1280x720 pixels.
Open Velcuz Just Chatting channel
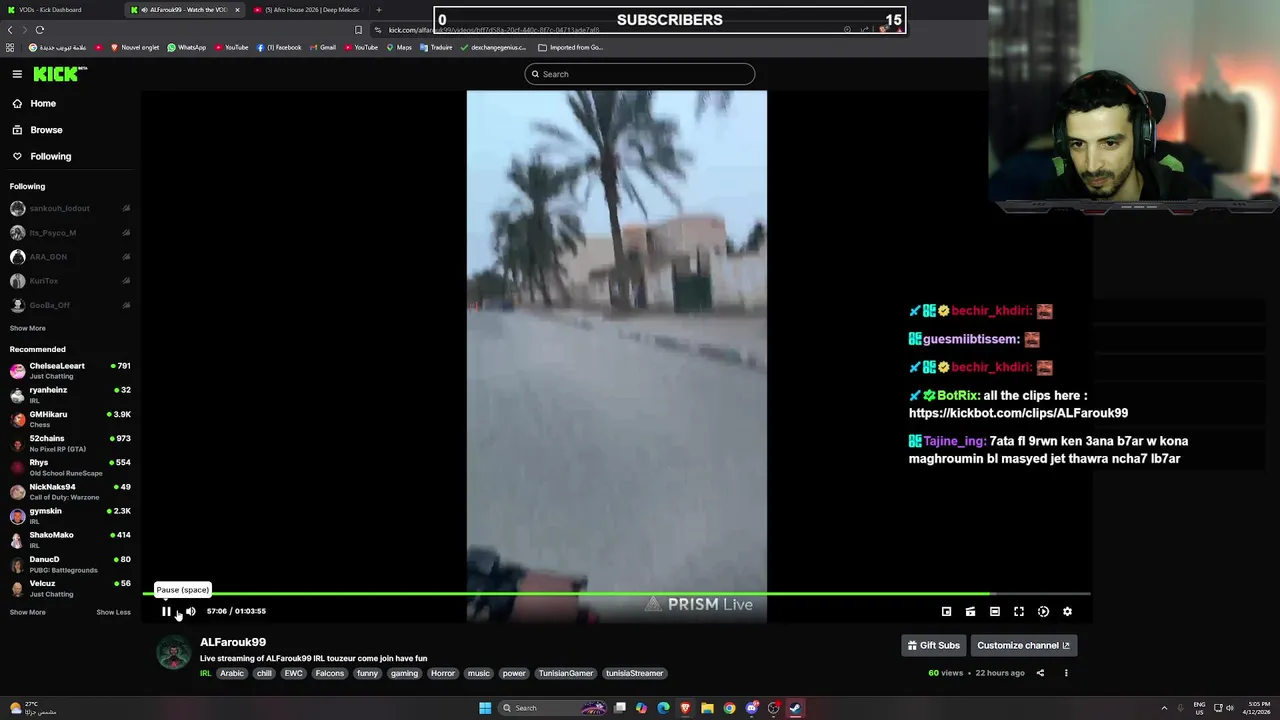pos(70,588)
